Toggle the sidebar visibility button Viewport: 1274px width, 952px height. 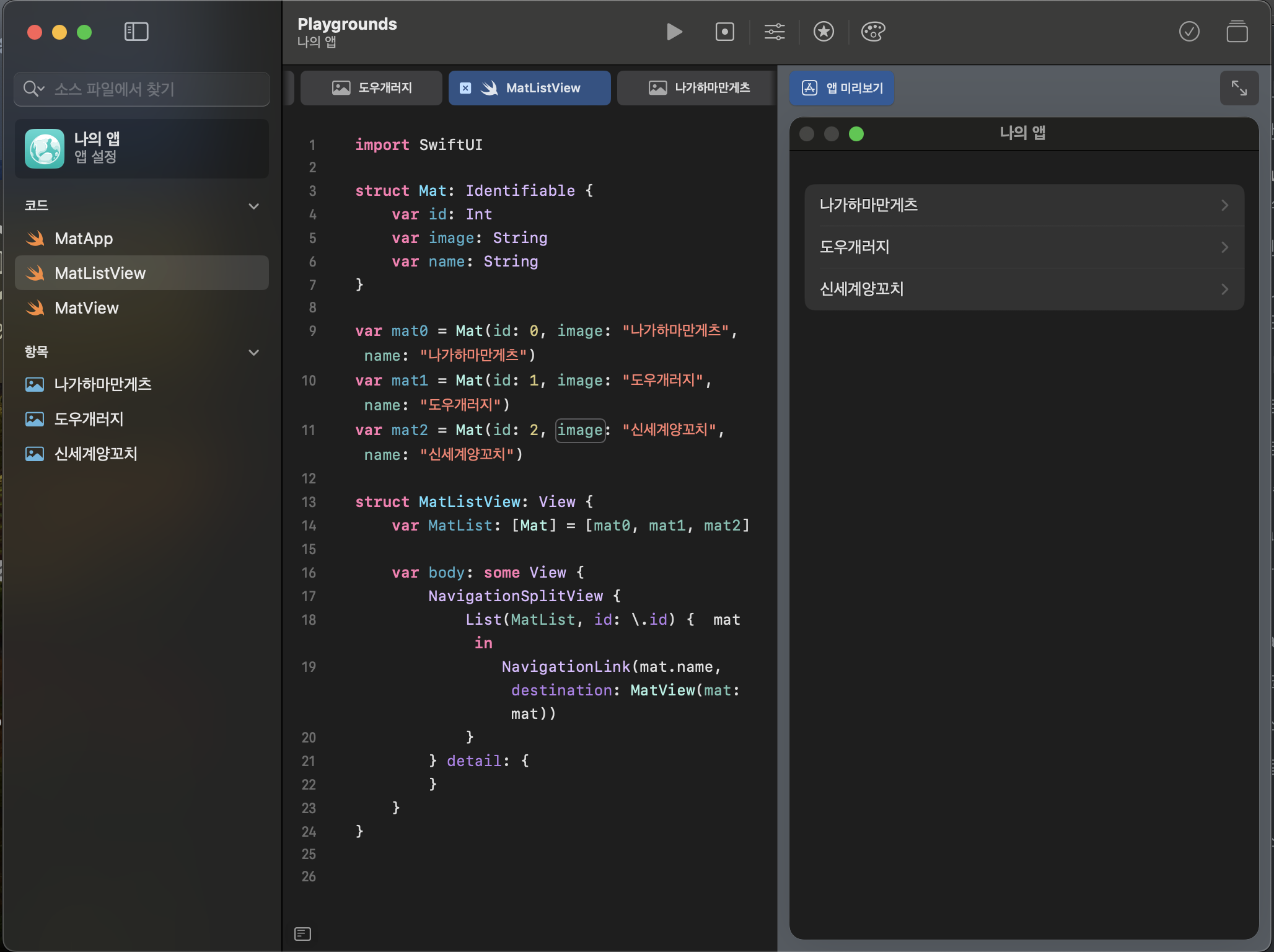(x=136, y=32)
